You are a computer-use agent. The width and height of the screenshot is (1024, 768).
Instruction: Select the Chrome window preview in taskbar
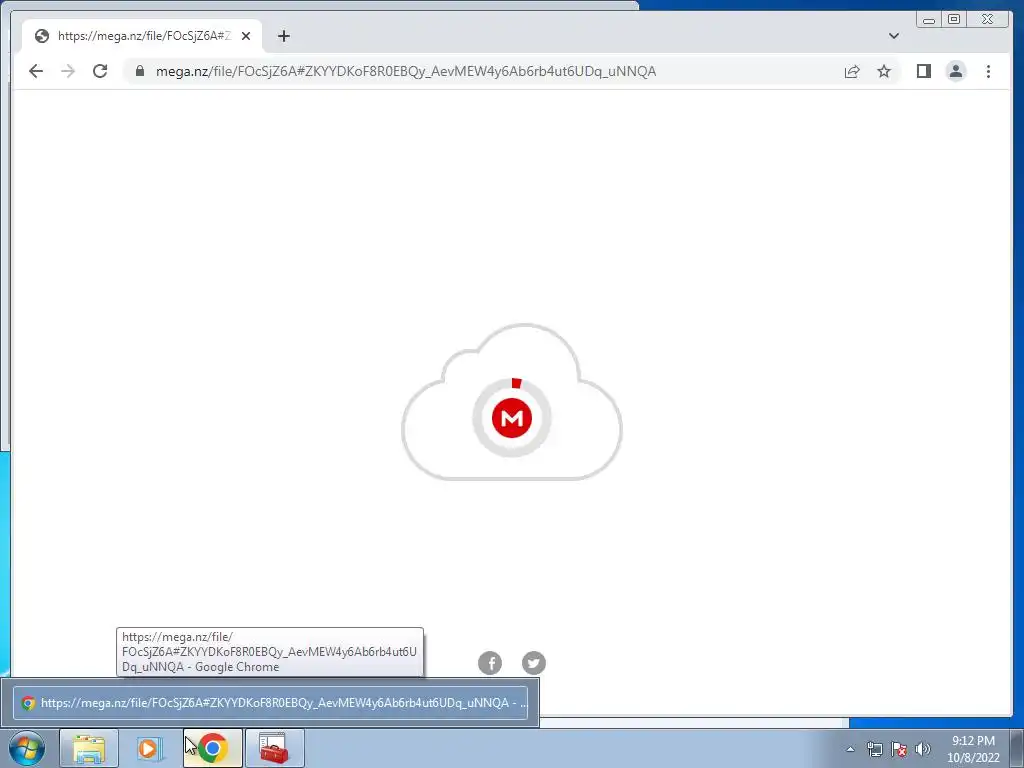click(270, 703)
